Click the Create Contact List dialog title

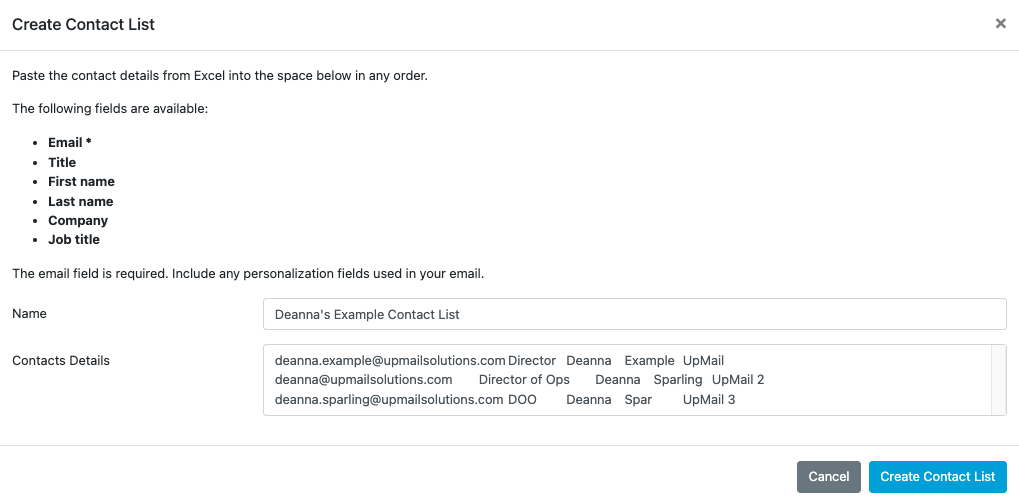click(x=83, y=24)
